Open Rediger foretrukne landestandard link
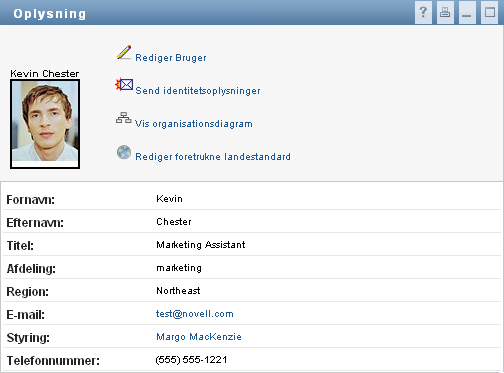 pyautogui.click(x=213, y=157)
